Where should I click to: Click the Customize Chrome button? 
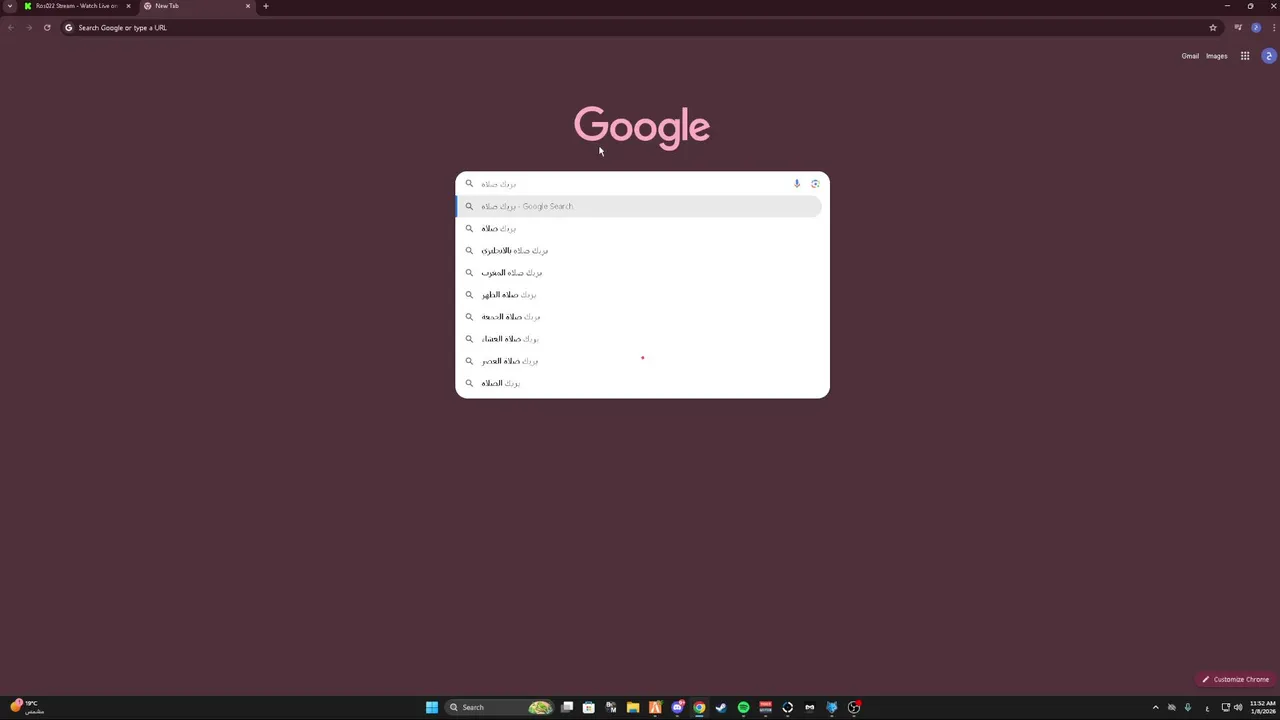point(1236,680)
